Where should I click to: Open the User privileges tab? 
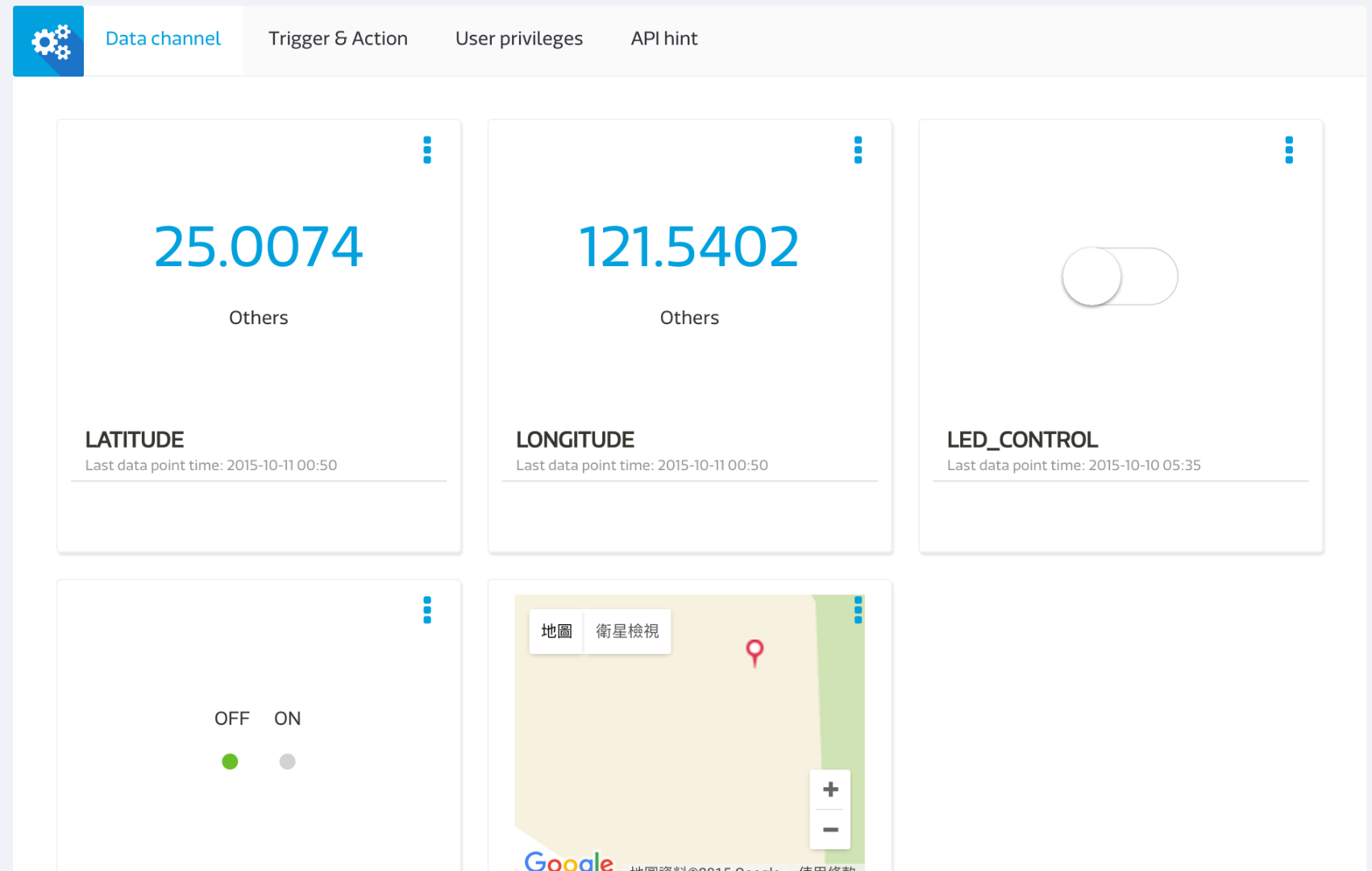tap(519, 38)
